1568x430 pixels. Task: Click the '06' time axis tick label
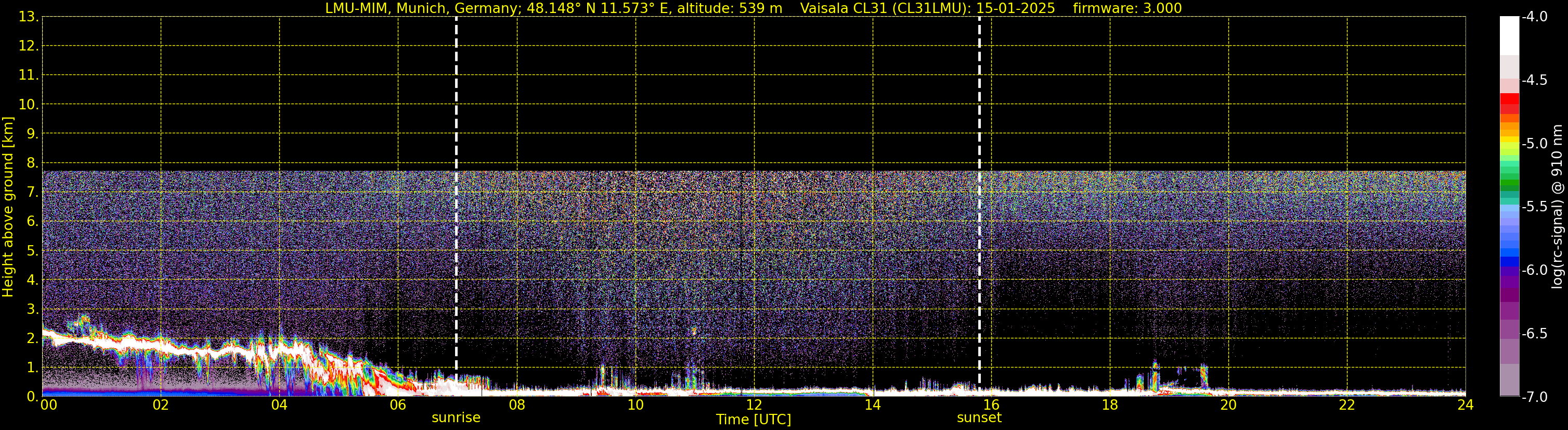[398, 406]
